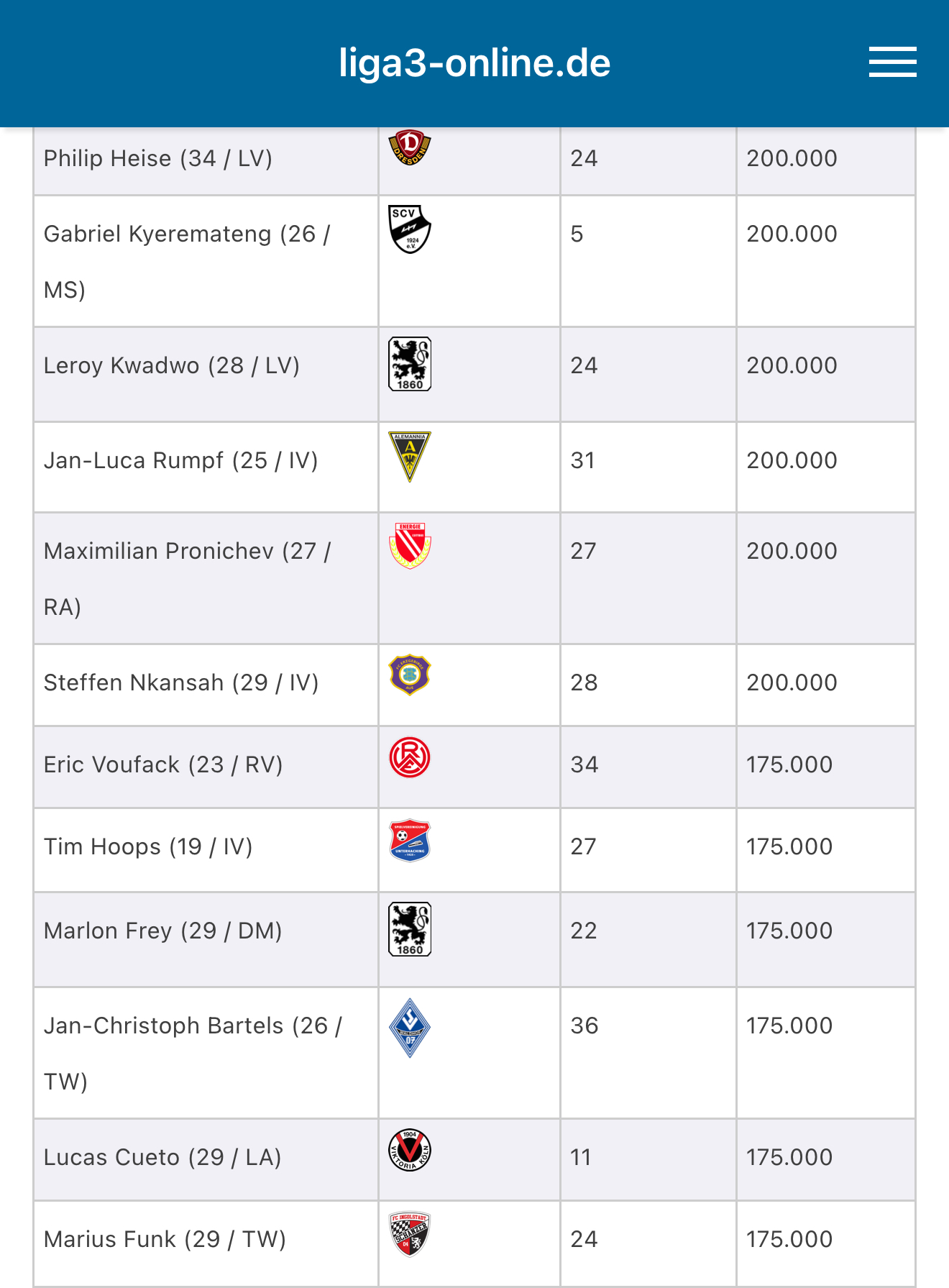Screen dimensions: 949x1288
Task: Click the Waldhof Mannheim crest by Jan-Christoph Bartels
Action: pyautogui.click(x=410, y=1028)
